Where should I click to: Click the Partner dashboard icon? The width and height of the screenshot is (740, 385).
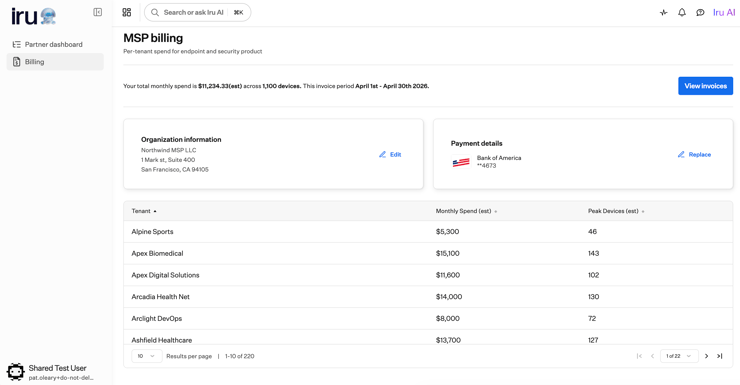click(17, 44)
